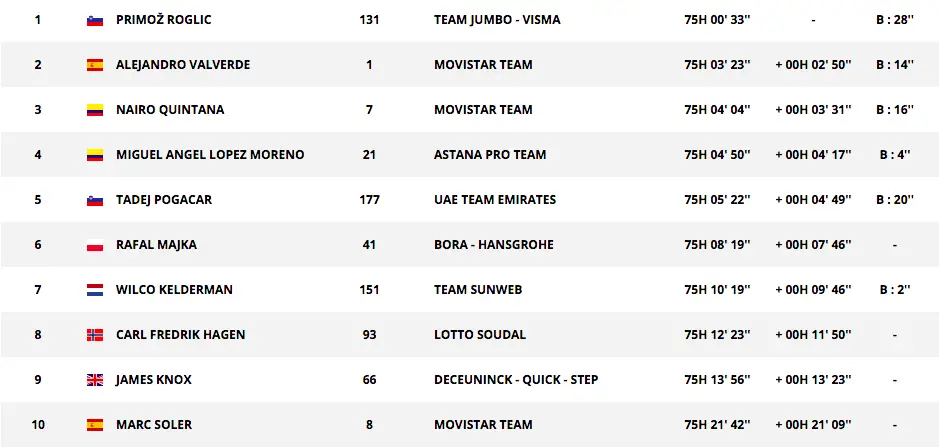Open Team Jumbo - Visma team link

(497, 20)
